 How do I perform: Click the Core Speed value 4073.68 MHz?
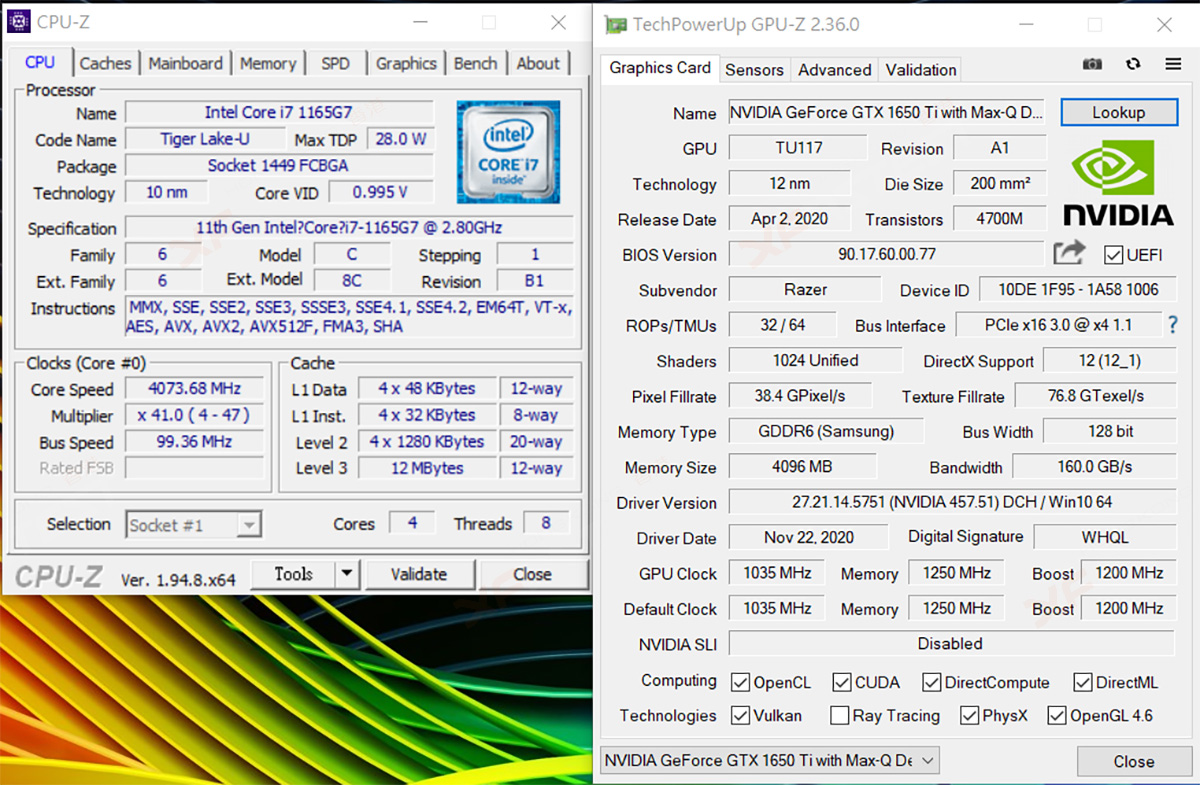(194, 389)
